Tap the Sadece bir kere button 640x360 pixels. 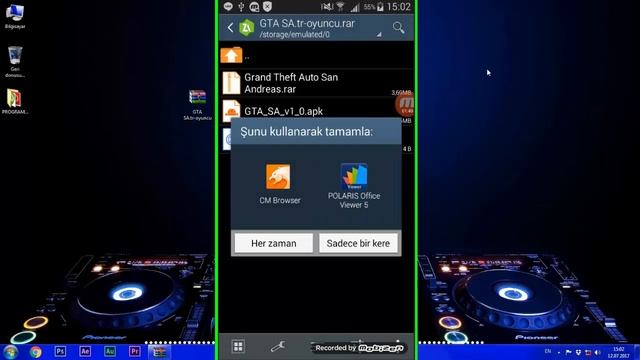(358, 243)
